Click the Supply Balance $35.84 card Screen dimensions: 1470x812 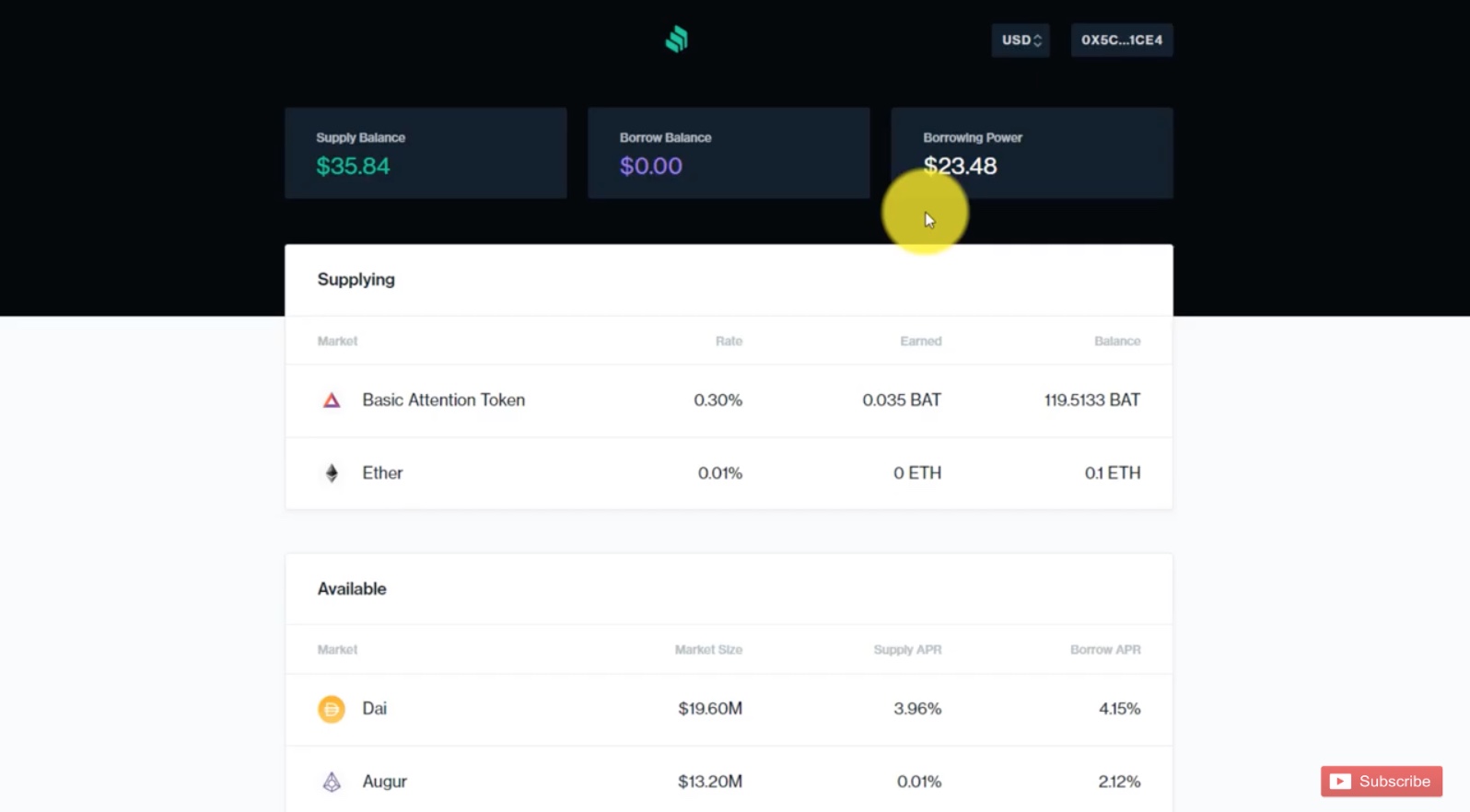[426, 153]
